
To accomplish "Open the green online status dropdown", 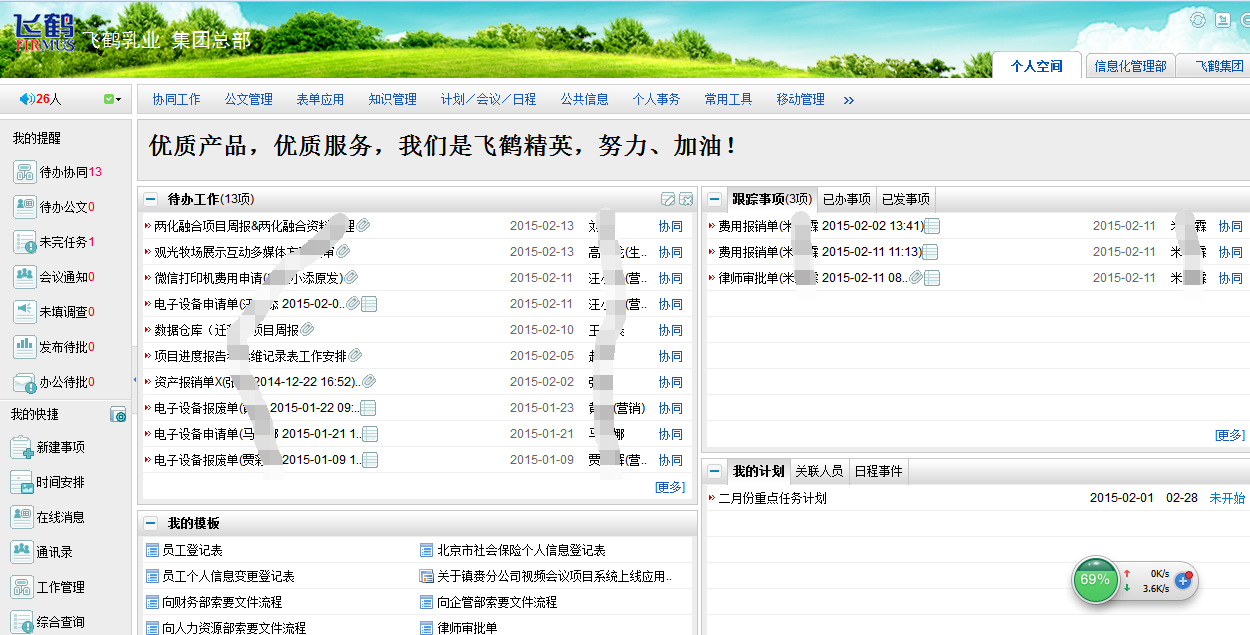I will click(x=112, y=99).
